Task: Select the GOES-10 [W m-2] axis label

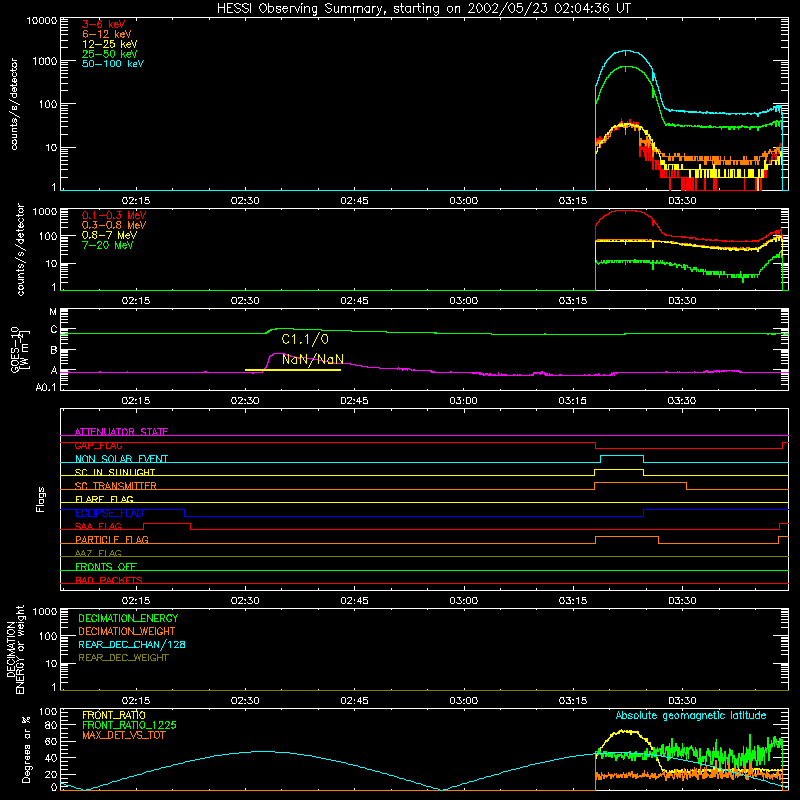Action: (20, 349)
